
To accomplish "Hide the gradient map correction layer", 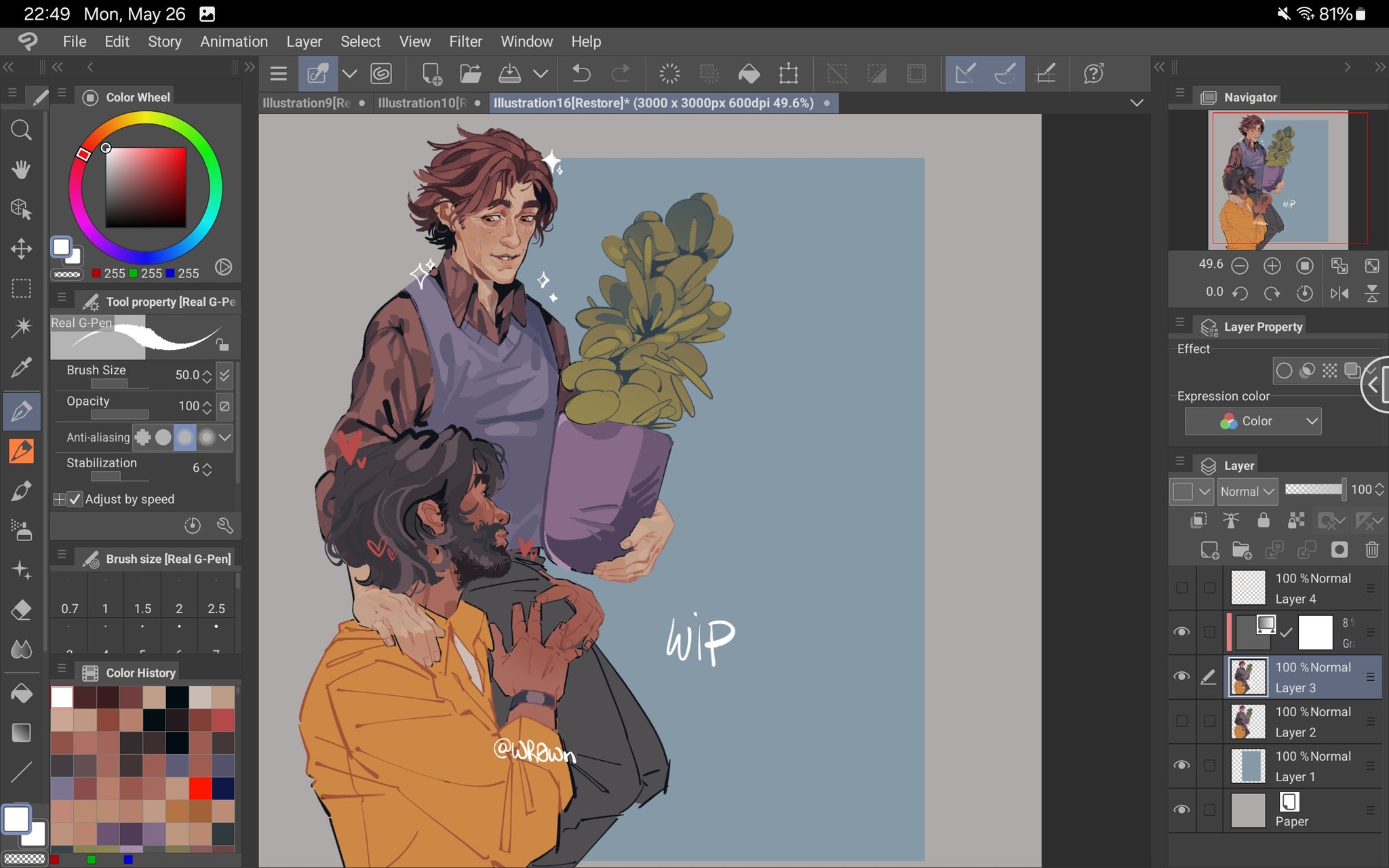I will [x=1181, y=632].
